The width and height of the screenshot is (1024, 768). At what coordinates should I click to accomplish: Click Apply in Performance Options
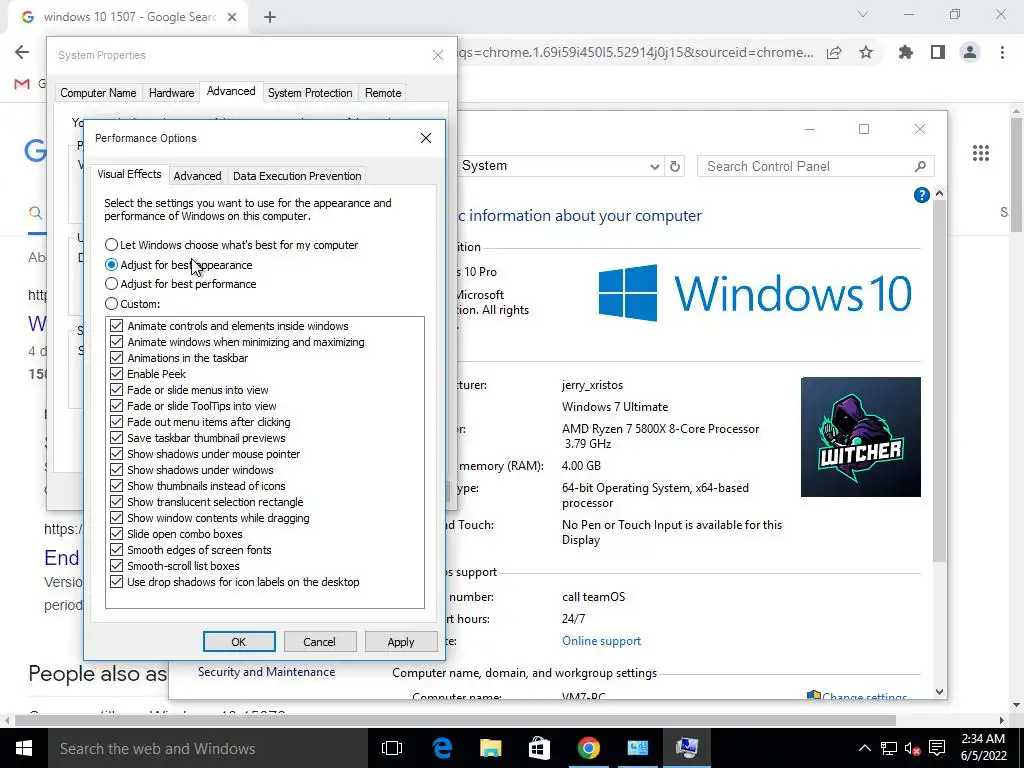(401, 642)
